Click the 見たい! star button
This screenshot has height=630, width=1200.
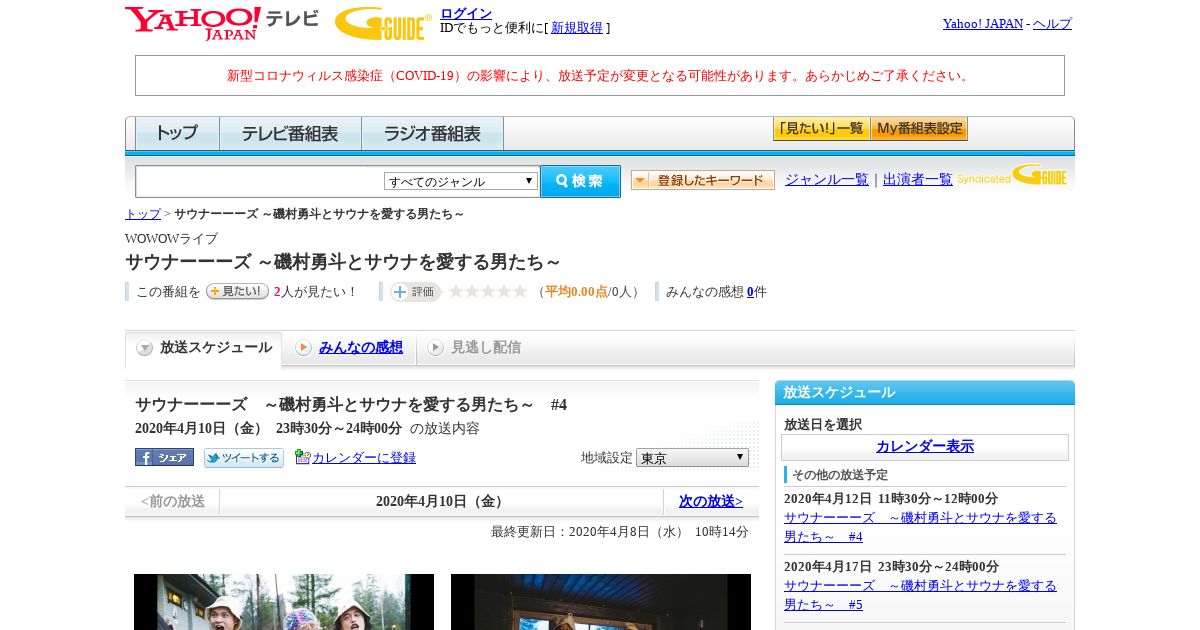(237, 291)
